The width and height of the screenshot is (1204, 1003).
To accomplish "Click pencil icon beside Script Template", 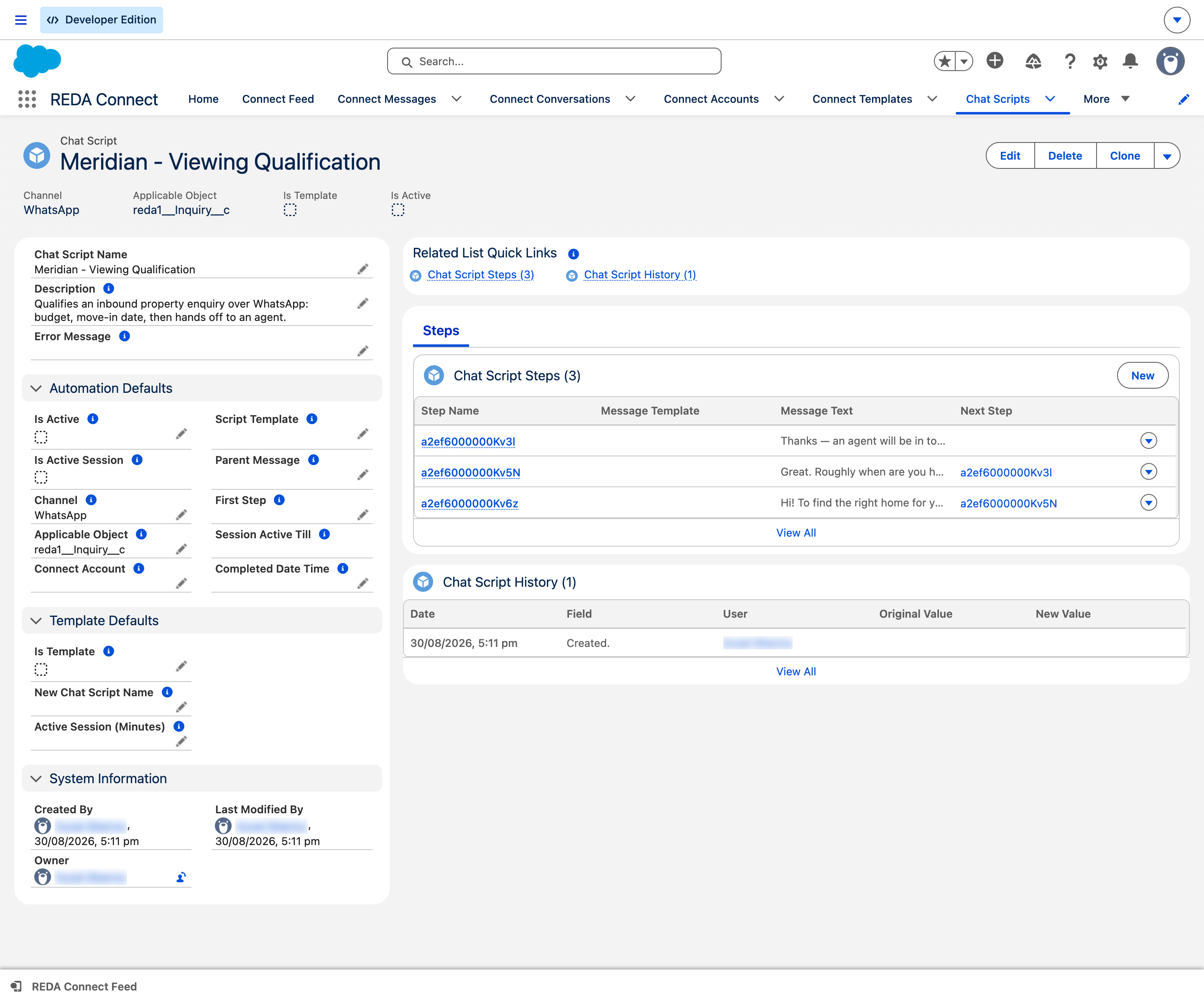I will [362, 434].
